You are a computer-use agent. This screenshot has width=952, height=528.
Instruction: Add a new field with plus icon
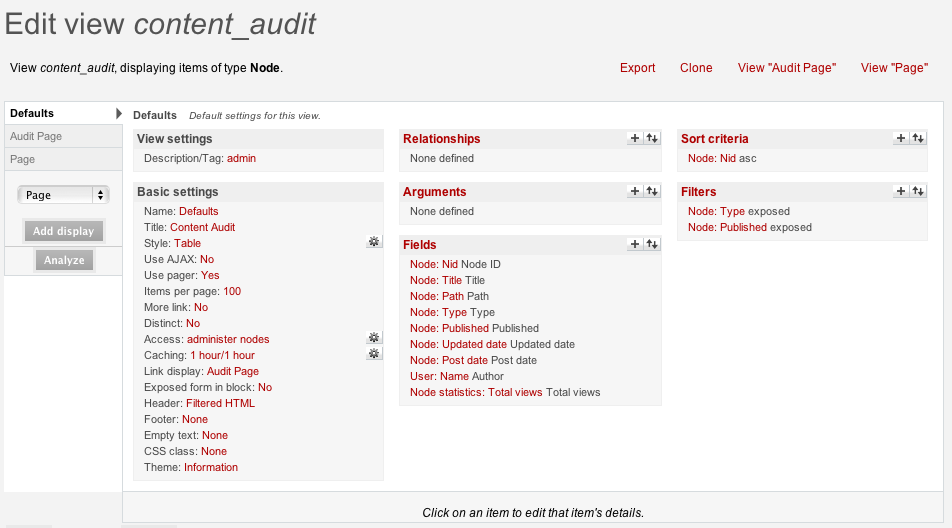click(x=635, y=244)
